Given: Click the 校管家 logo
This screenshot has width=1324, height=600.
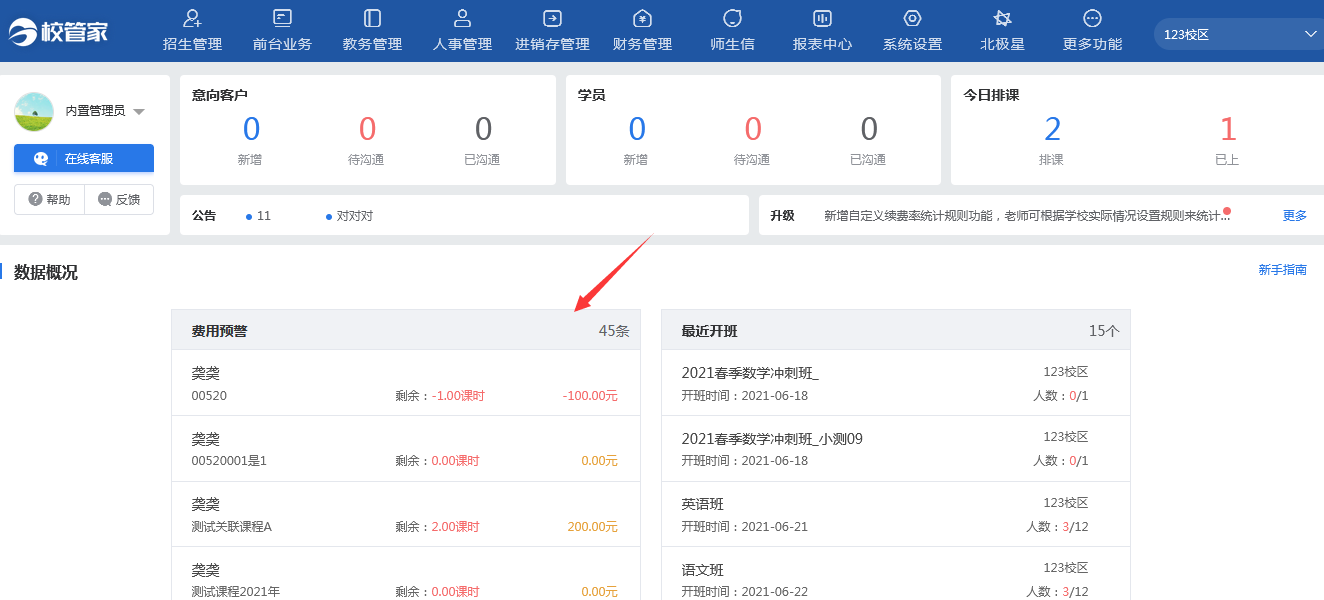Looking at the screenshot, I should 58,31.
